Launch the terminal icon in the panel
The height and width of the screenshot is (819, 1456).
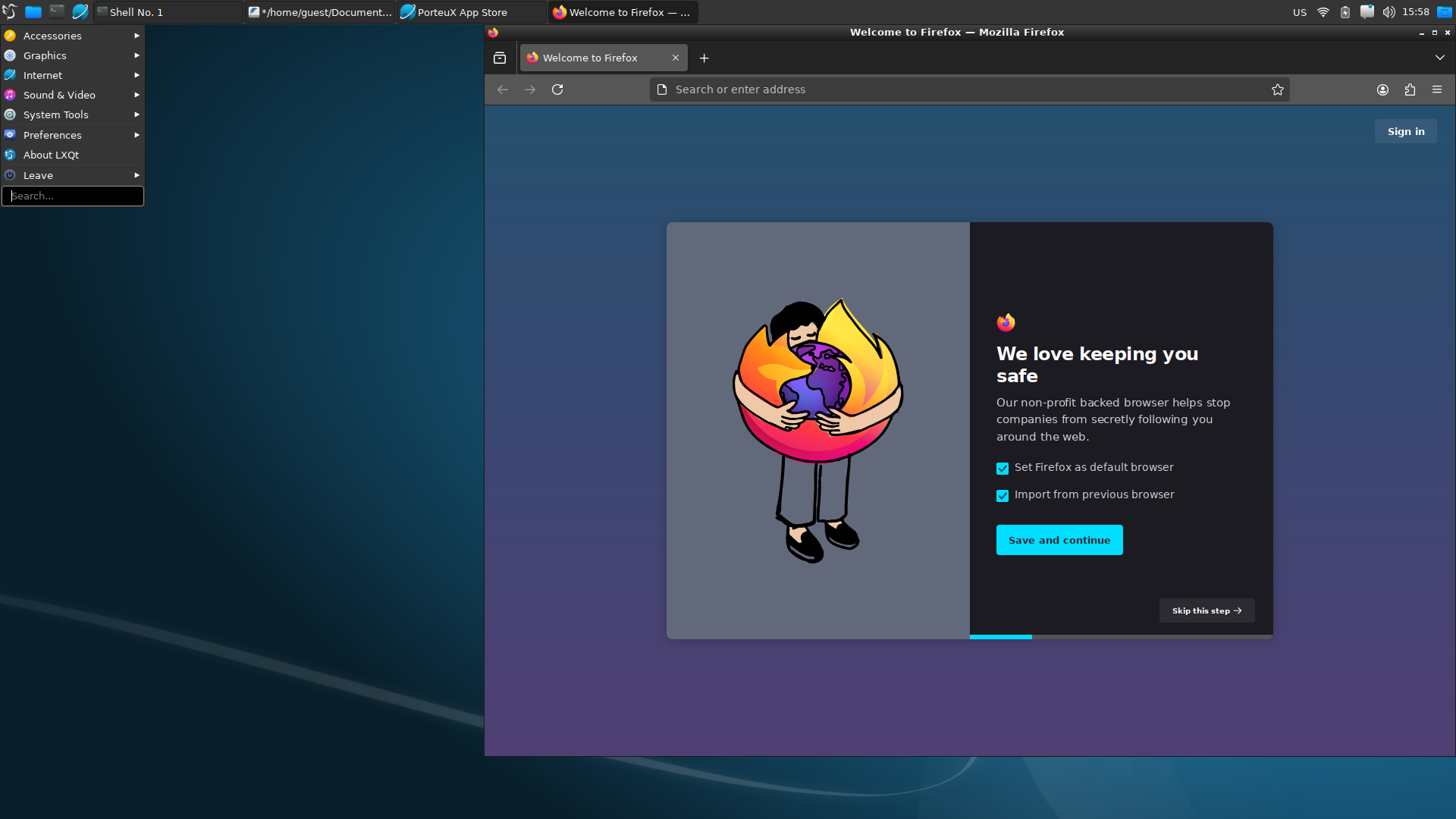coord(57,11)
